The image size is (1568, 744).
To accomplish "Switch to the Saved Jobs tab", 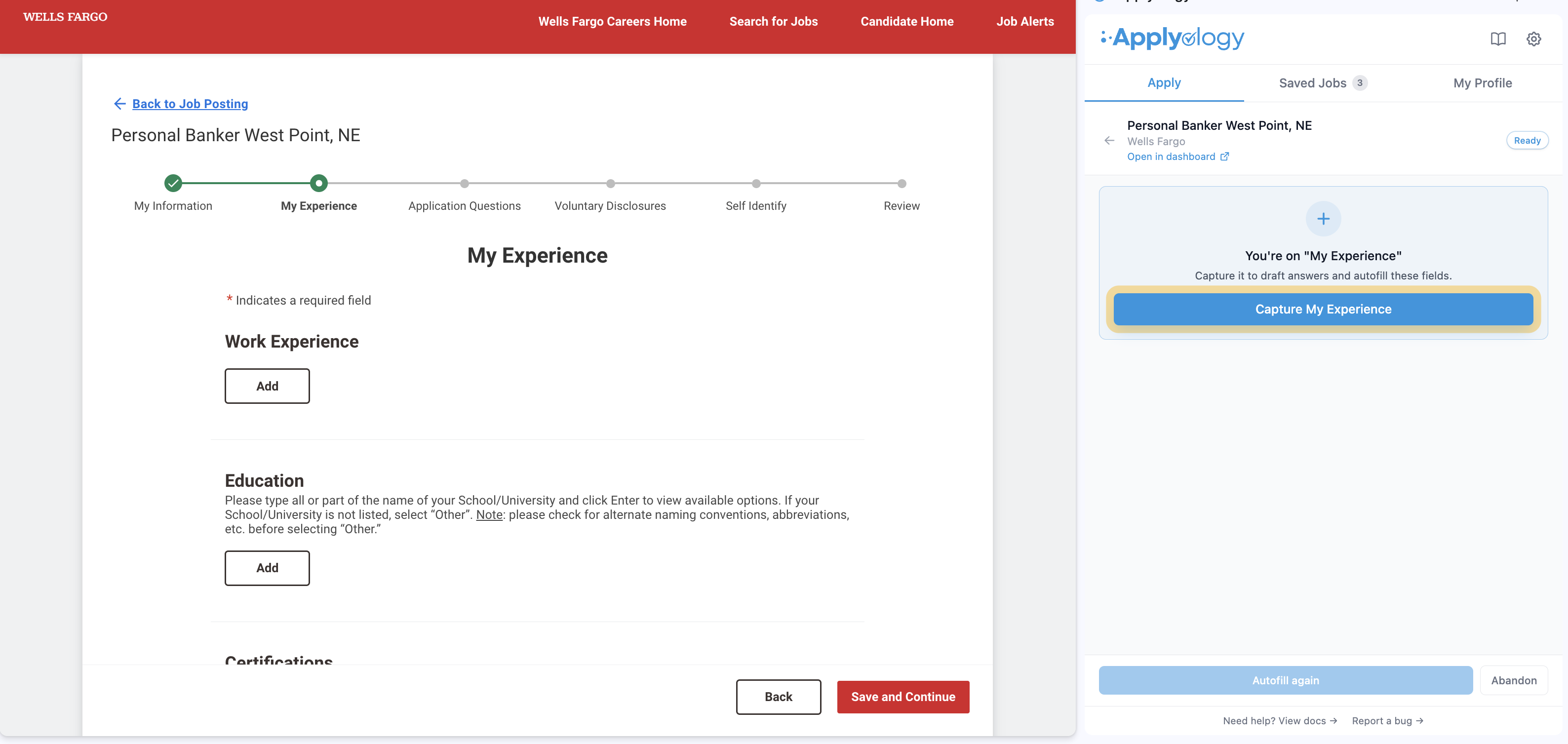I will click(1323, 83).
